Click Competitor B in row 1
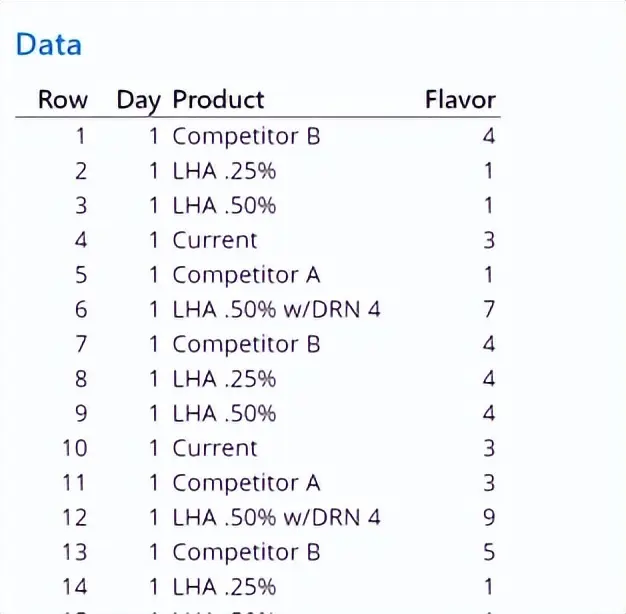This screenshot has width=626, height=614. tap(246, 137)
